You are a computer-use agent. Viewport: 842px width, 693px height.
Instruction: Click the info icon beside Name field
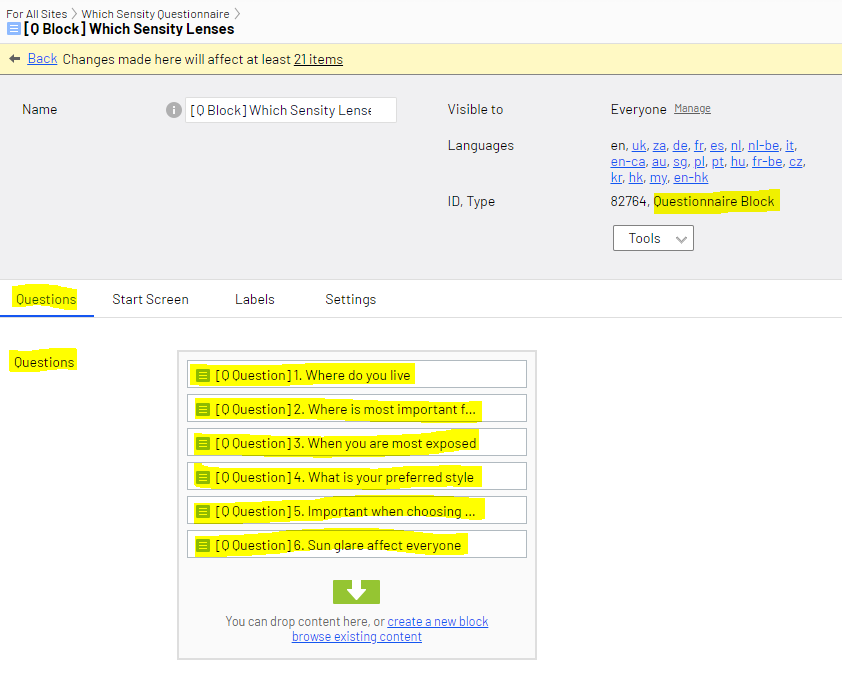173,110
